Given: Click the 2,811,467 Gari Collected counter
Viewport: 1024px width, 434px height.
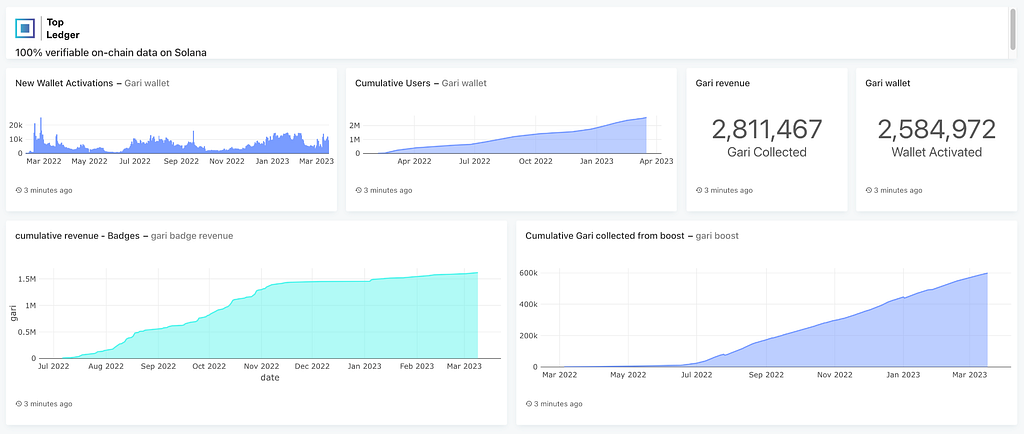Looking at the screenshot, I should pyautogui.click(x=767, y=138).
